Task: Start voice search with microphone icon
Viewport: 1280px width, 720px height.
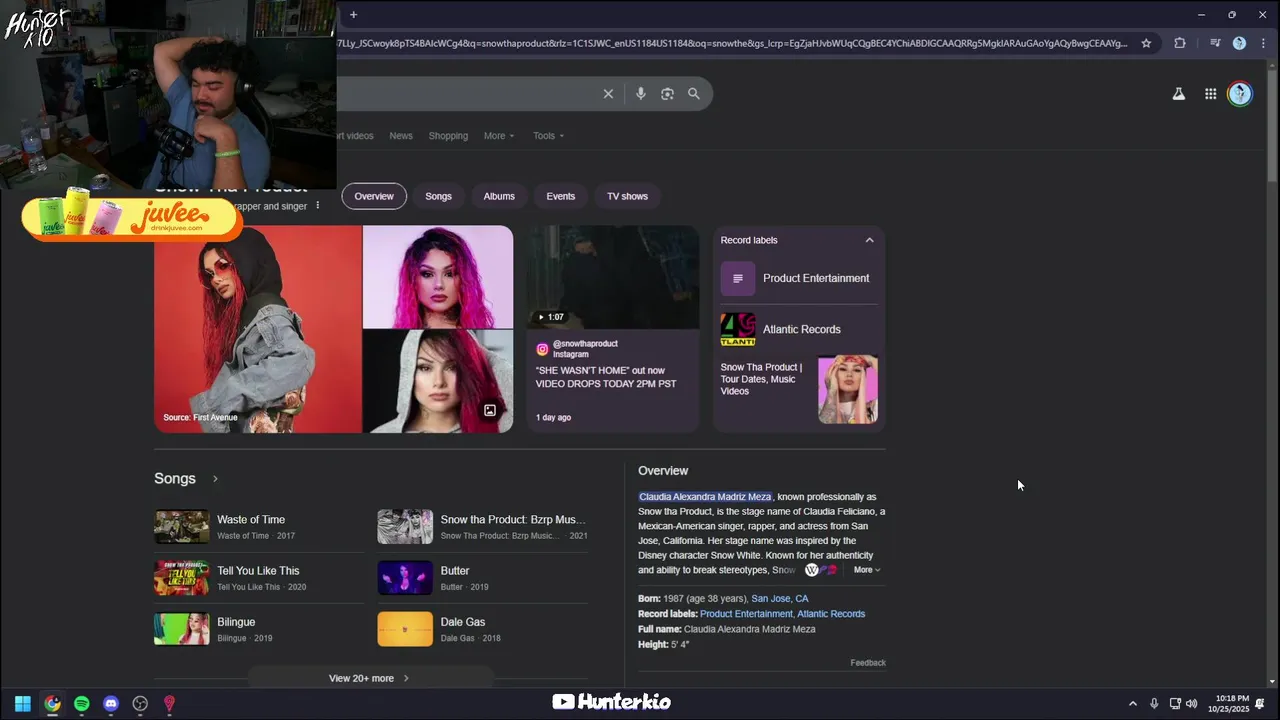Action: coord(641,94)
